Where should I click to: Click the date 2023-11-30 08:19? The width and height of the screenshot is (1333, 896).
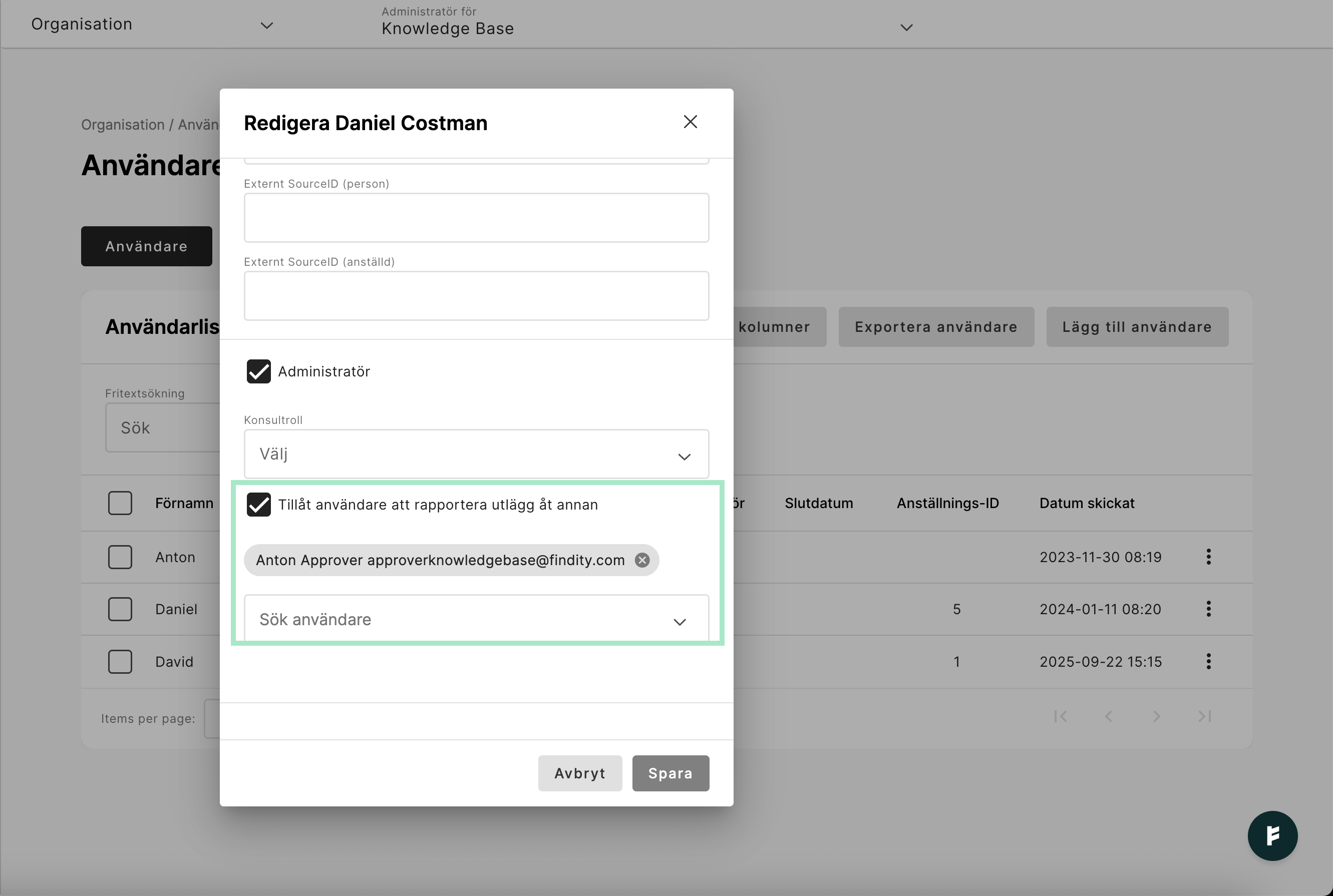pyautogui.click(x=1100, y=557)
